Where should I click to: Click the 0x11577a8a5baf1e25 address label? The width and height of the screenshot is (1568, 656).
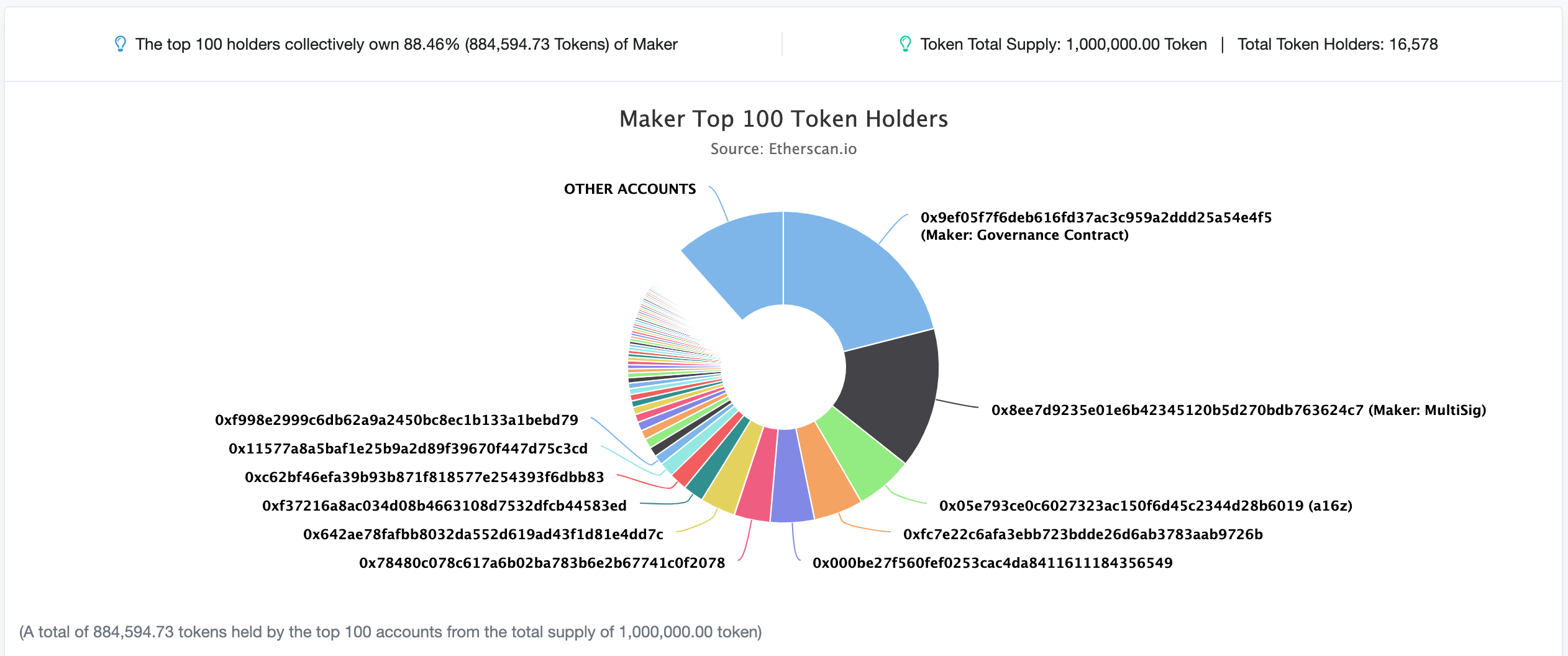[408, 449]
